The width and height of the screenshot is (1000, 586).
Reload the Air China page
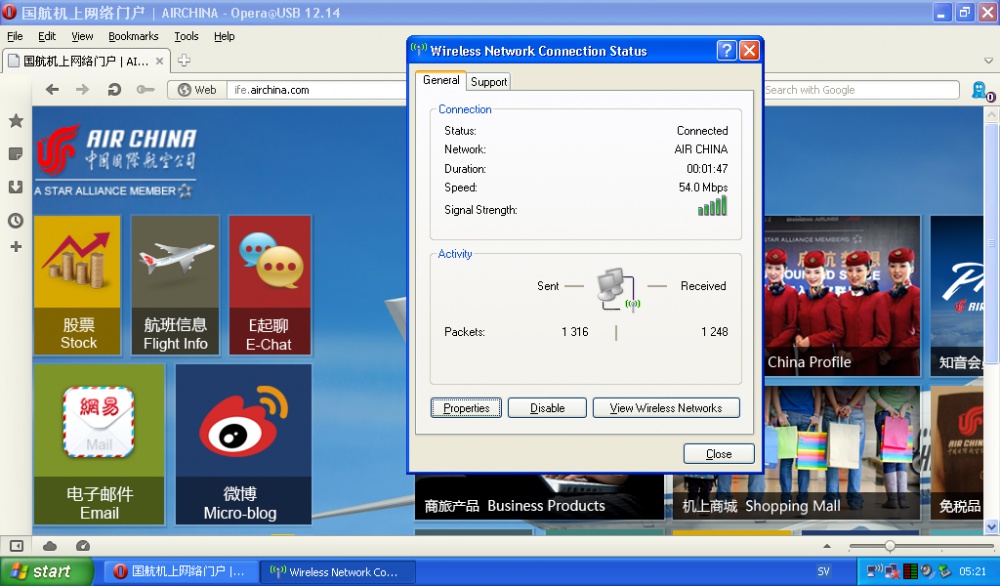(115, 90)
